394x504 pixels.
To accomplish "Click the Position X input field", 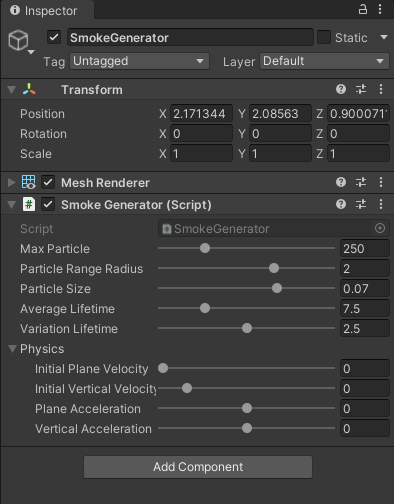I will (201, 114).
